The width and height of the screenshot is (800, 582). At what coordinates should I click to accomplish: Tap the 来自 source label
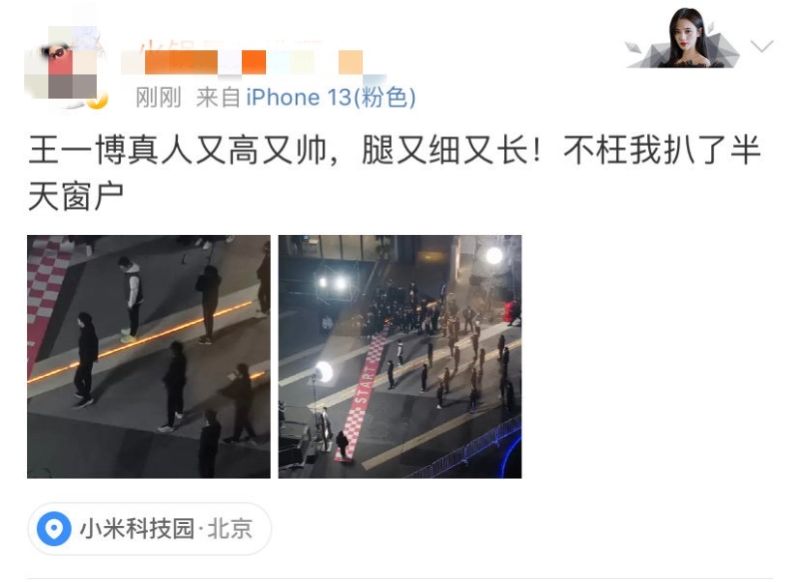point(218,97)
